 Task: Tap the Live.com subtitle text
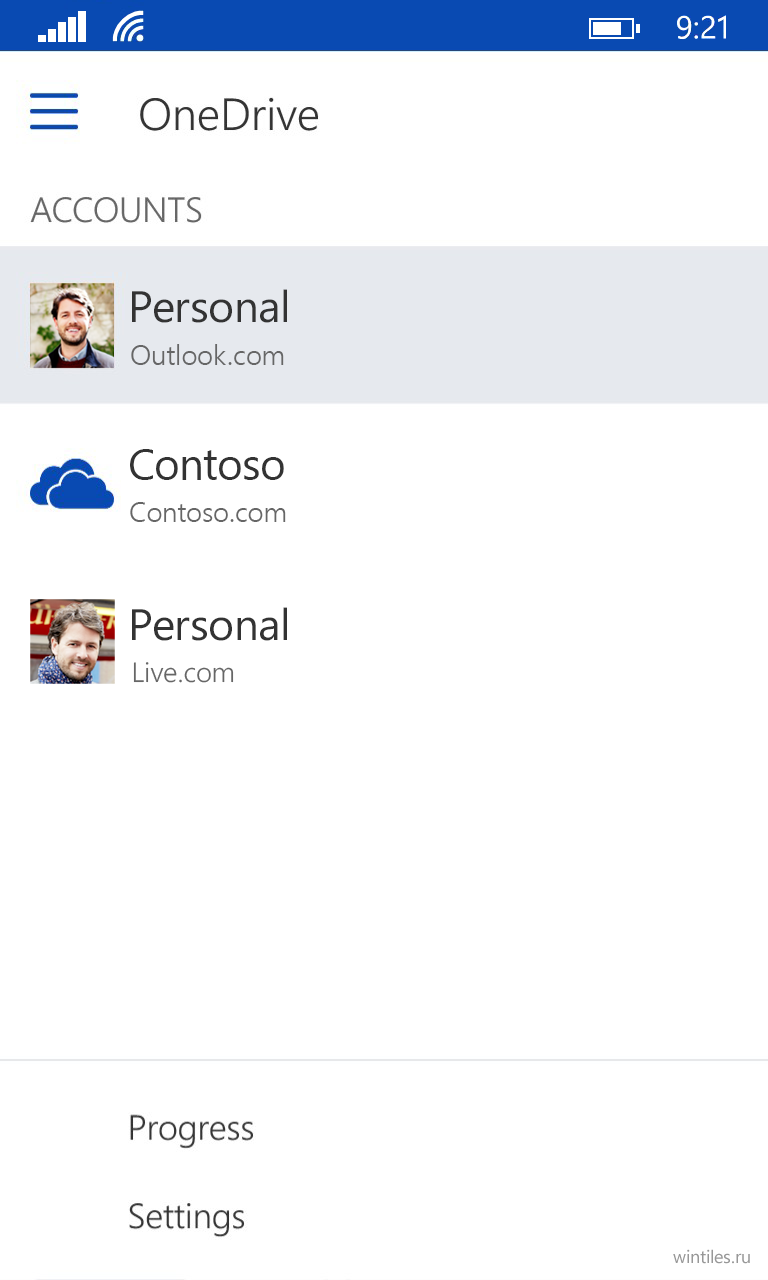183,673
